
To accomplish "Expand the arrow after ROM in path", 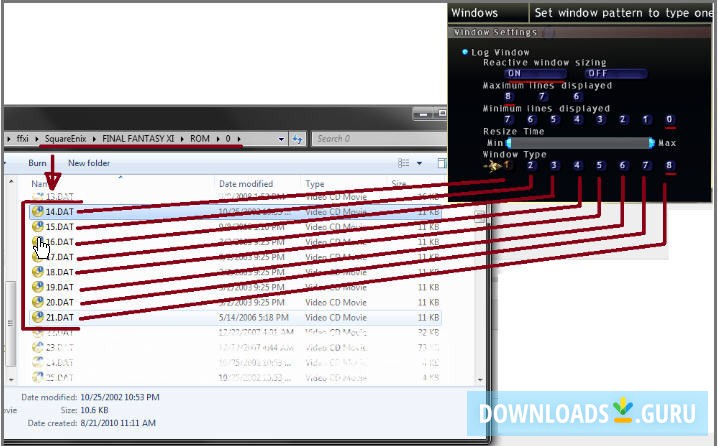I will (218, 139).
